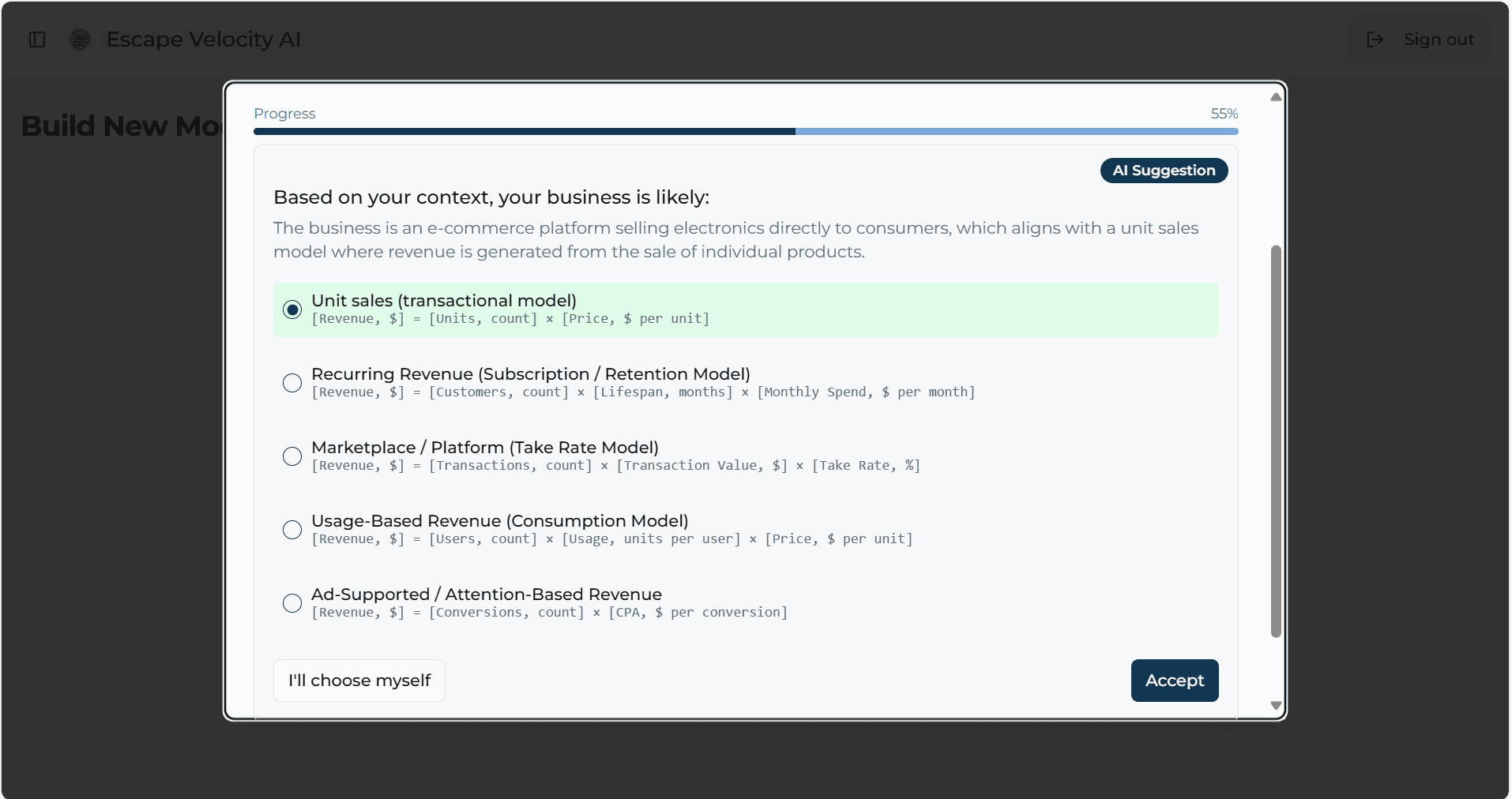This screenshot has width=1512, height=799.
Task: Click the Accept button
Action: (1175, 681)
